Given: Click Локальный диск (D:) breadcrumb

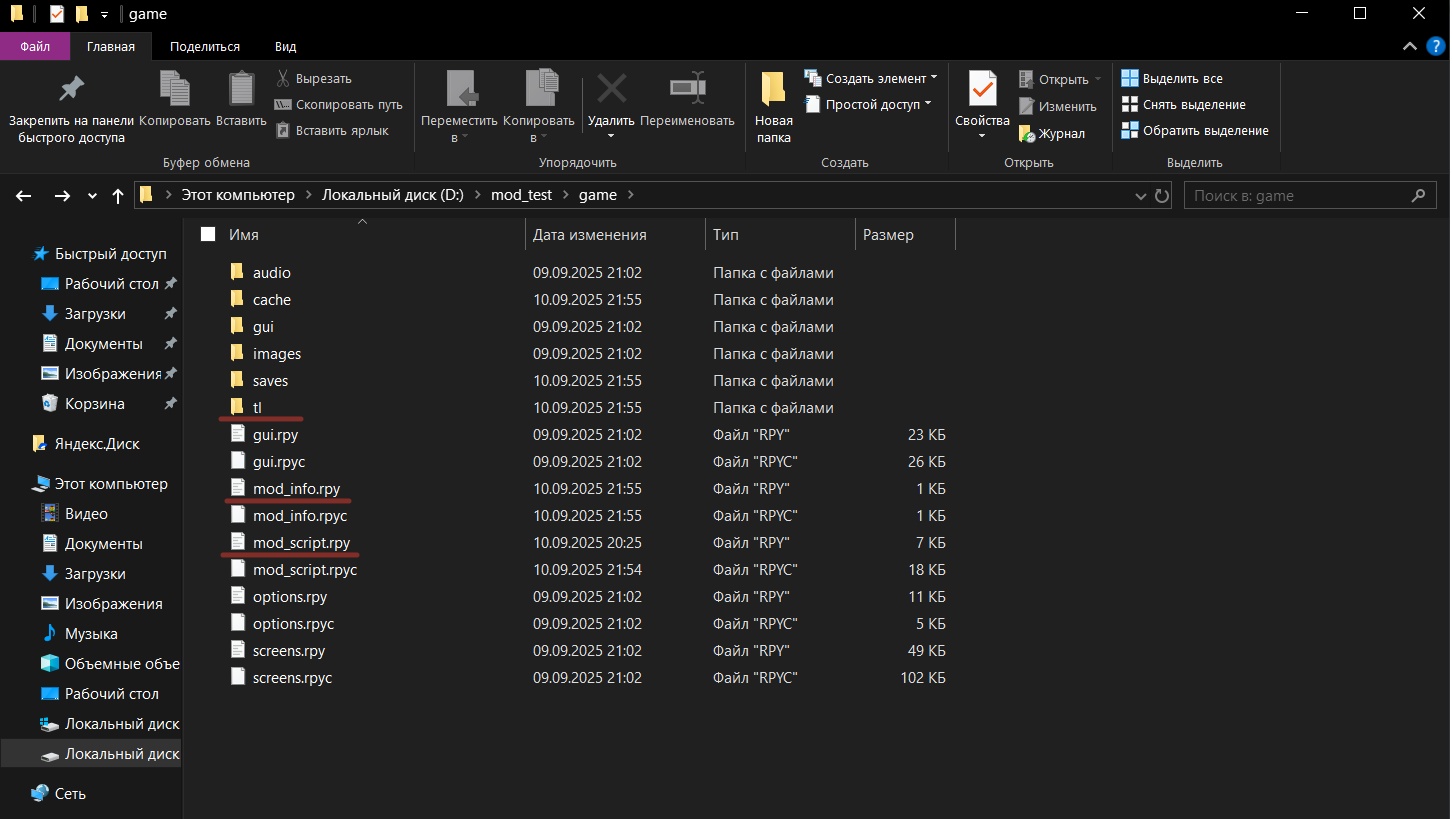Looking at the screenshot, I should pyautogui.click(x=392, y=195).
